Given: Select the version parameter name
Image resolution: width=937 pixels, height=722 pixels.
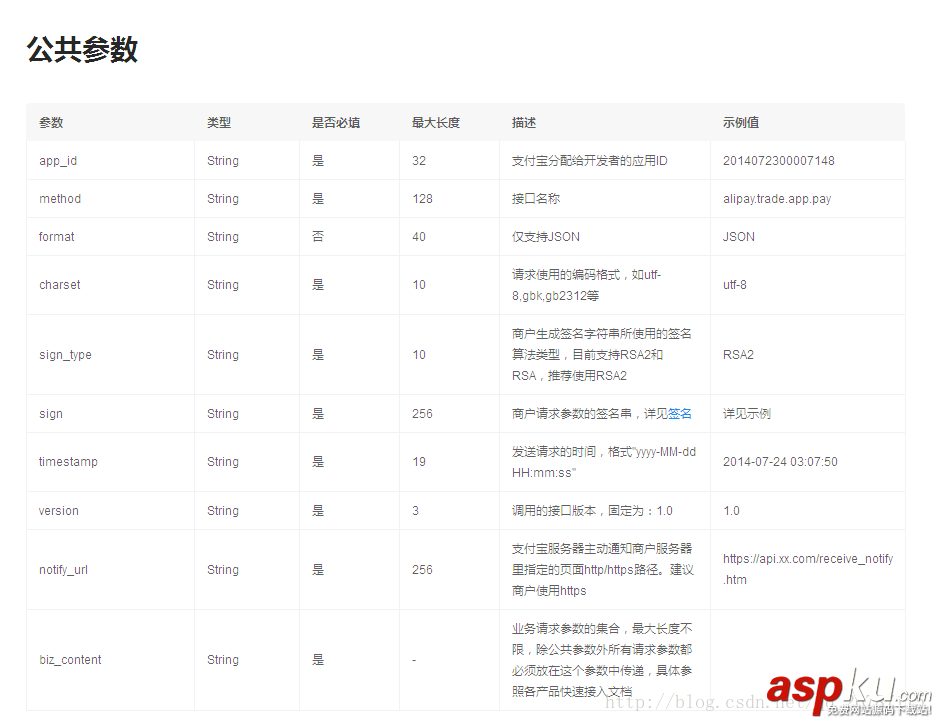Looking at the screenshot, I should tap(57, 510).
